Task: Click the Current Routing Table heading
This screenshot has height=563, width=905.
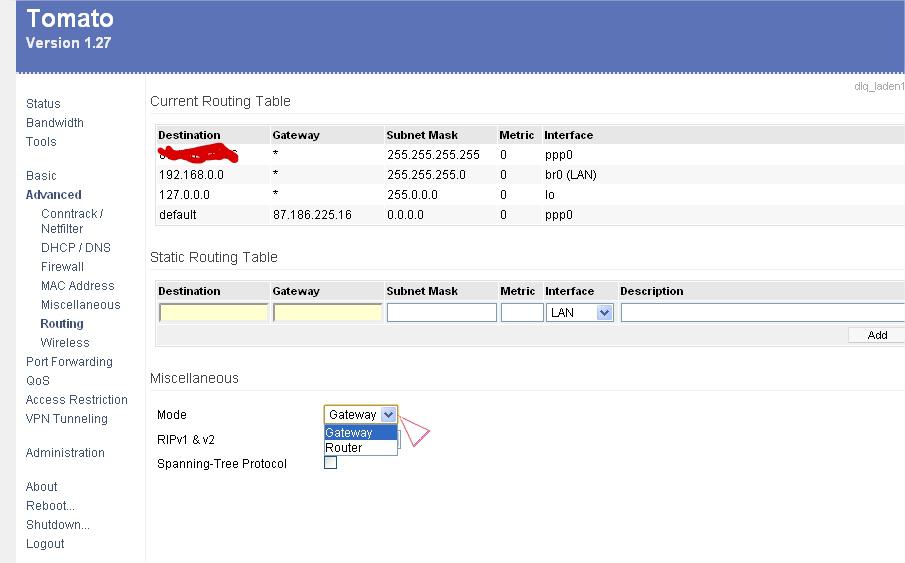Action: click(x=220, y=102)
